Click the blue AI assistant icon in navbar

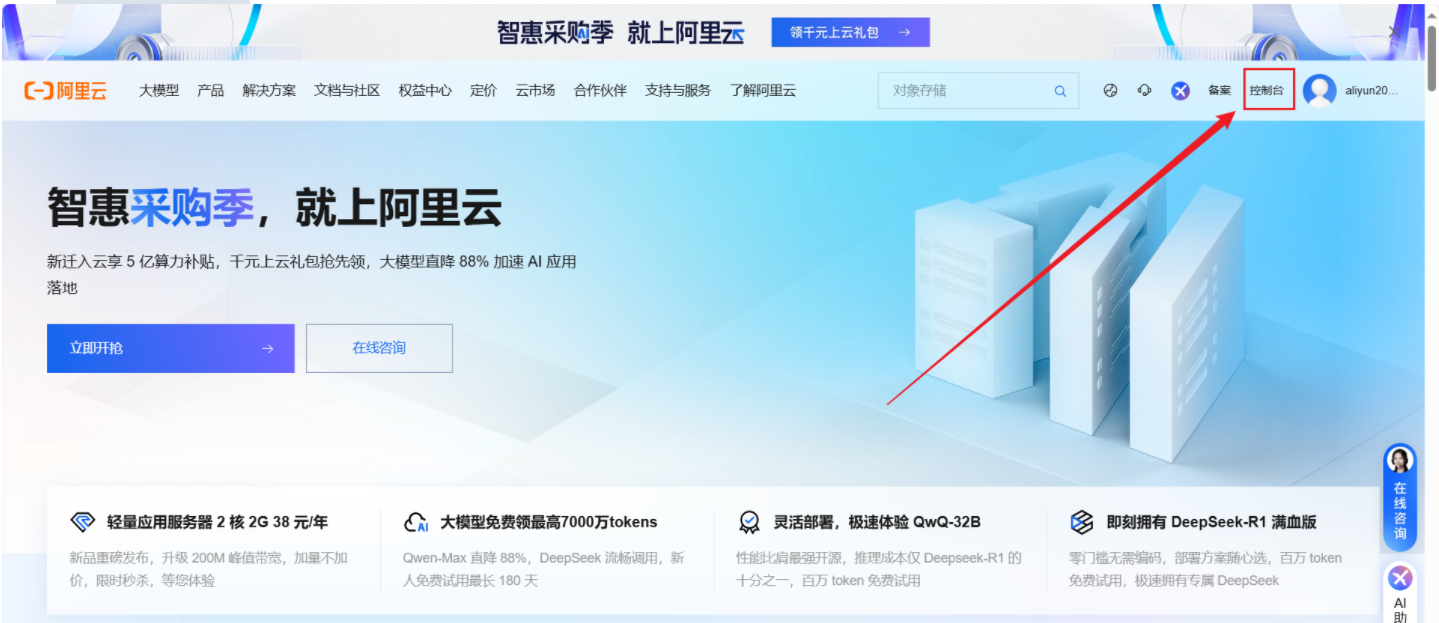[x=1181, y=91]
